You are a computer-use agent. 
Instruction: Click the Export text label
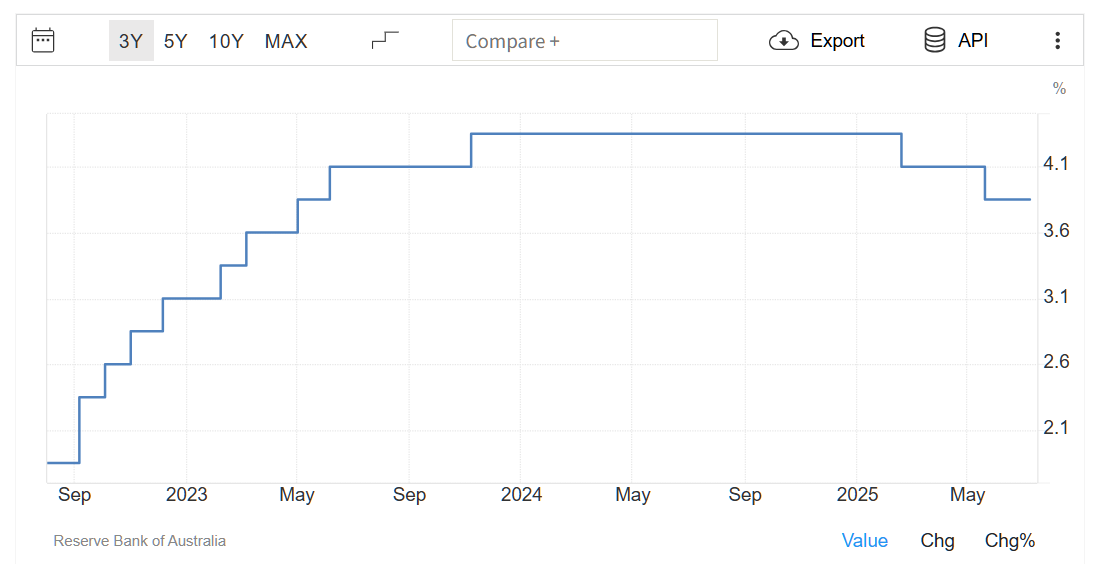pos(837,41)
